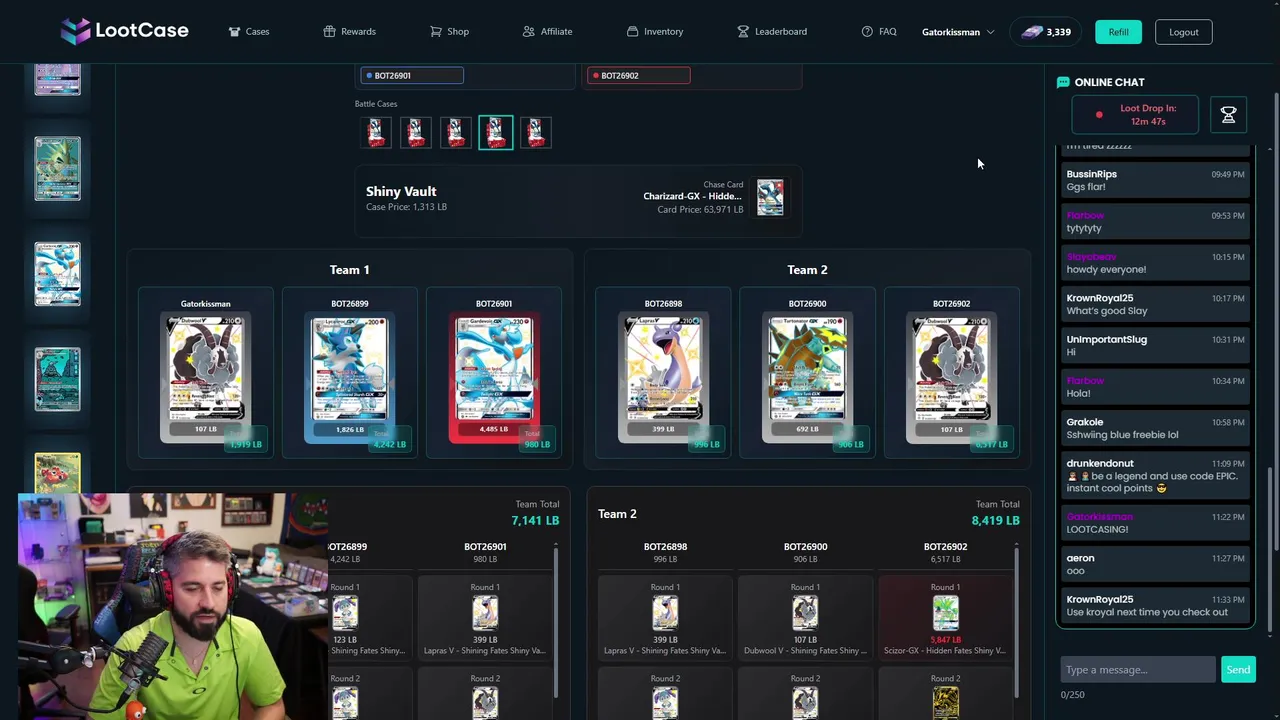Click the hourglass icon beside Loot Drop
Image resolution: width=1280 pixels, height=720 pixels.
[1228, 115]
